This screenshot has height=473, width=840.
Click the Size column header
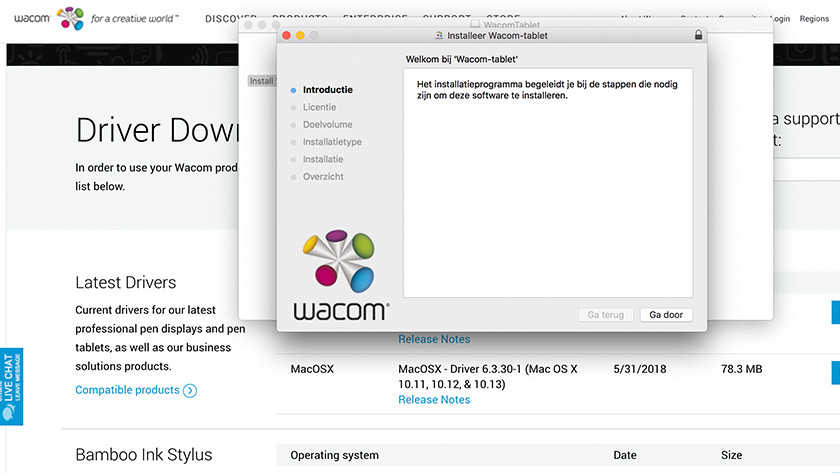(x=731, y=455)
